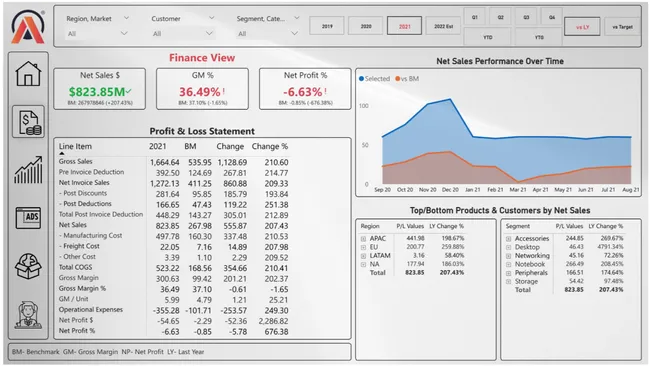Sort by the BM column header
Viewport: 650px width, 366px height.
pos(190,146)
